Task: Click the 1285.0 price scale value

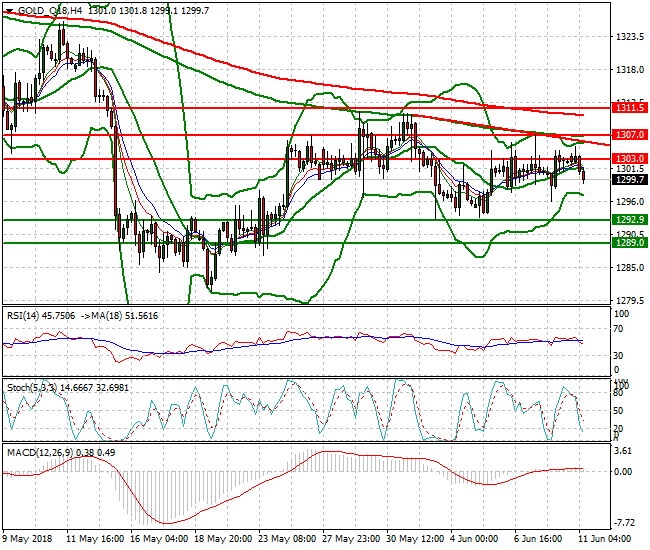Action: coord(630,268)
